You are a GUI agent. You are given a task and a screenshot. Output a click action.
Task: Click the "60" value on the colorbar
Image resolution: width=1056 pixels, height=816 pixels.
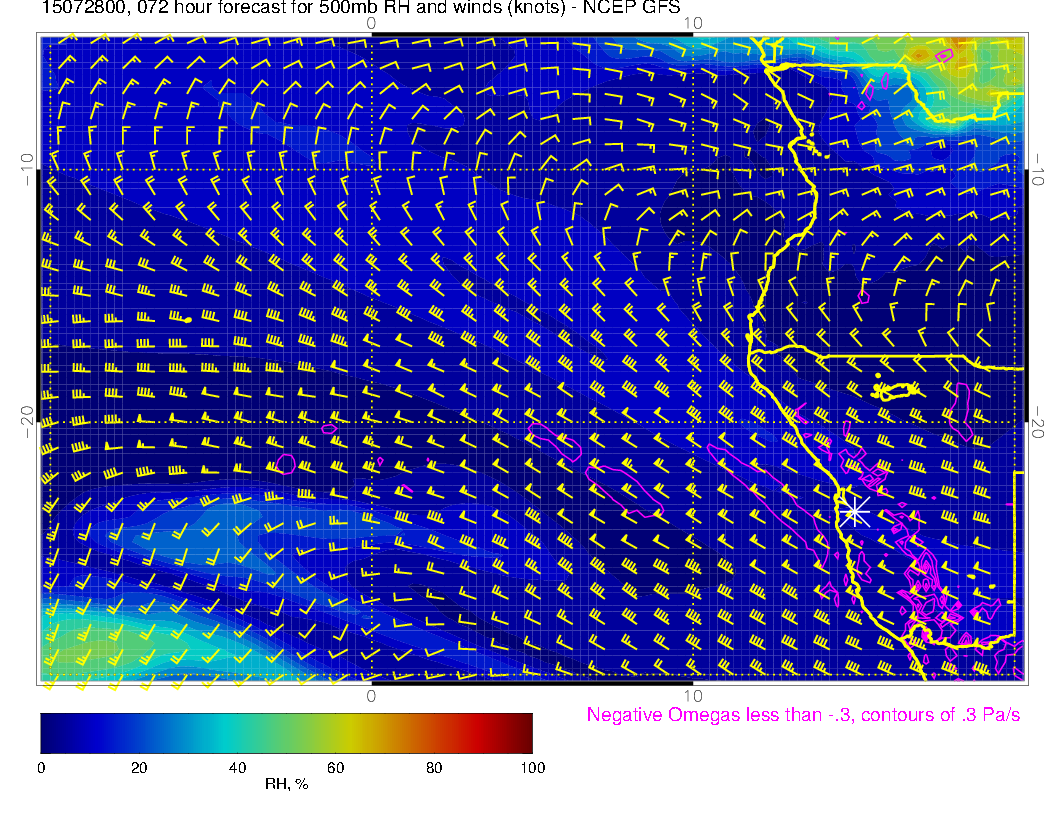(335, 768)
